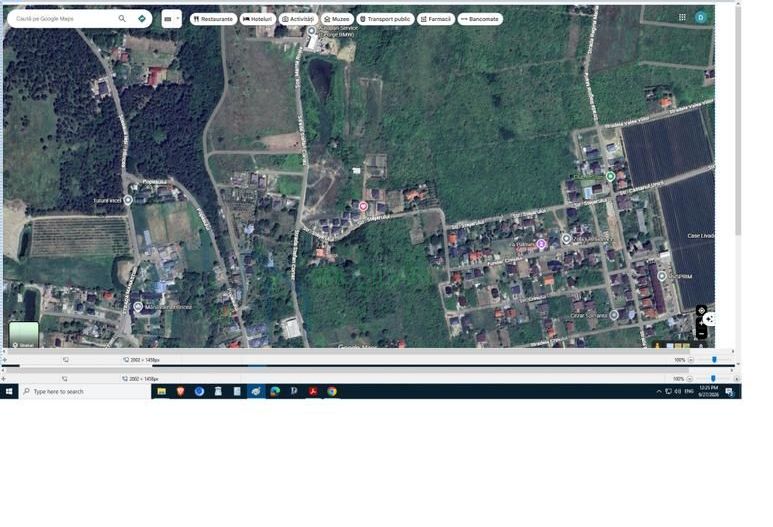Filter the map by Hoteluri
The image size is (773, 527).
[257, 19]
